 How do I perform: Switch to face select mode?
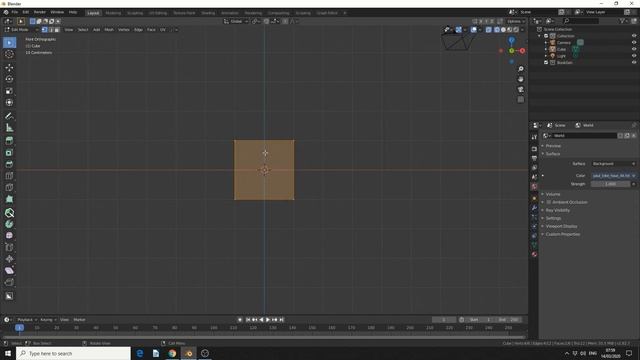click(x=57, y=30)
